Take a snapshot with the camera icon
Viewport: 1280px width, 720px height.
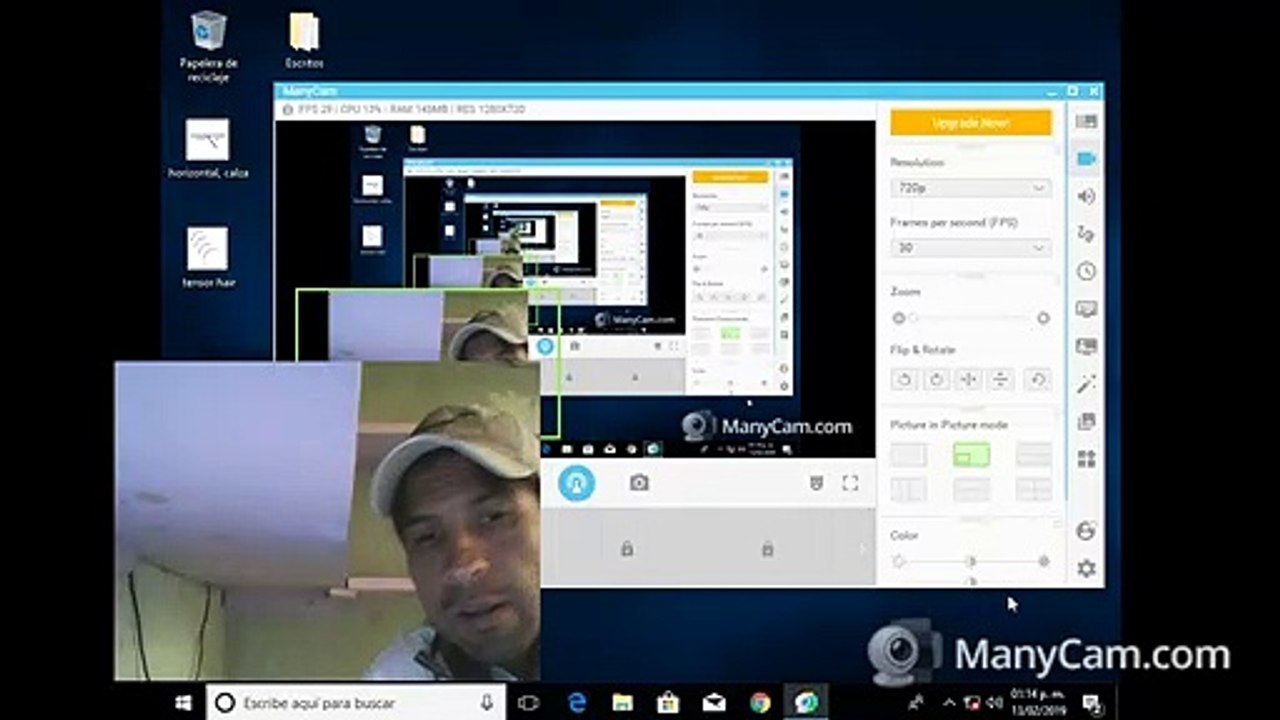[639, 483]
